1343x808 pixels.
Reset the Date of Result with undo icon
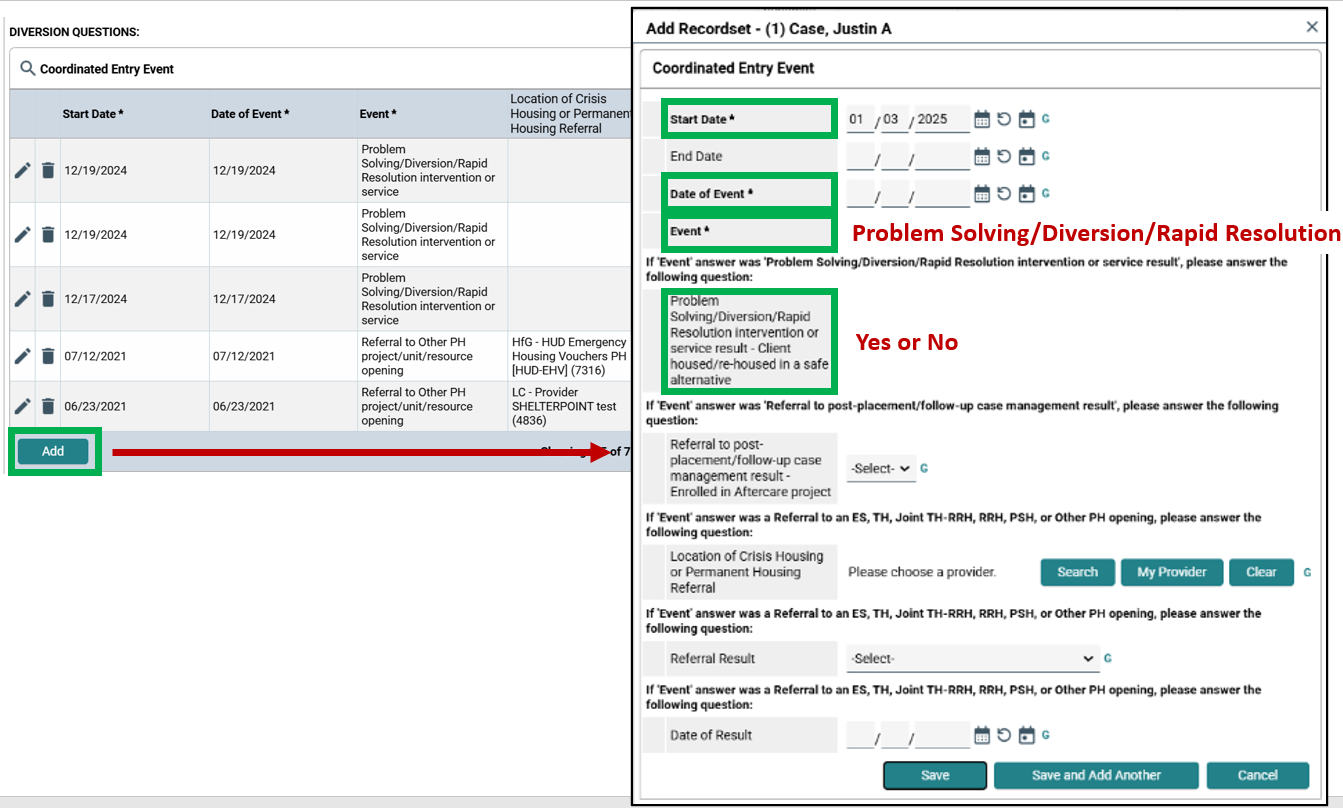click(1004, 735)
